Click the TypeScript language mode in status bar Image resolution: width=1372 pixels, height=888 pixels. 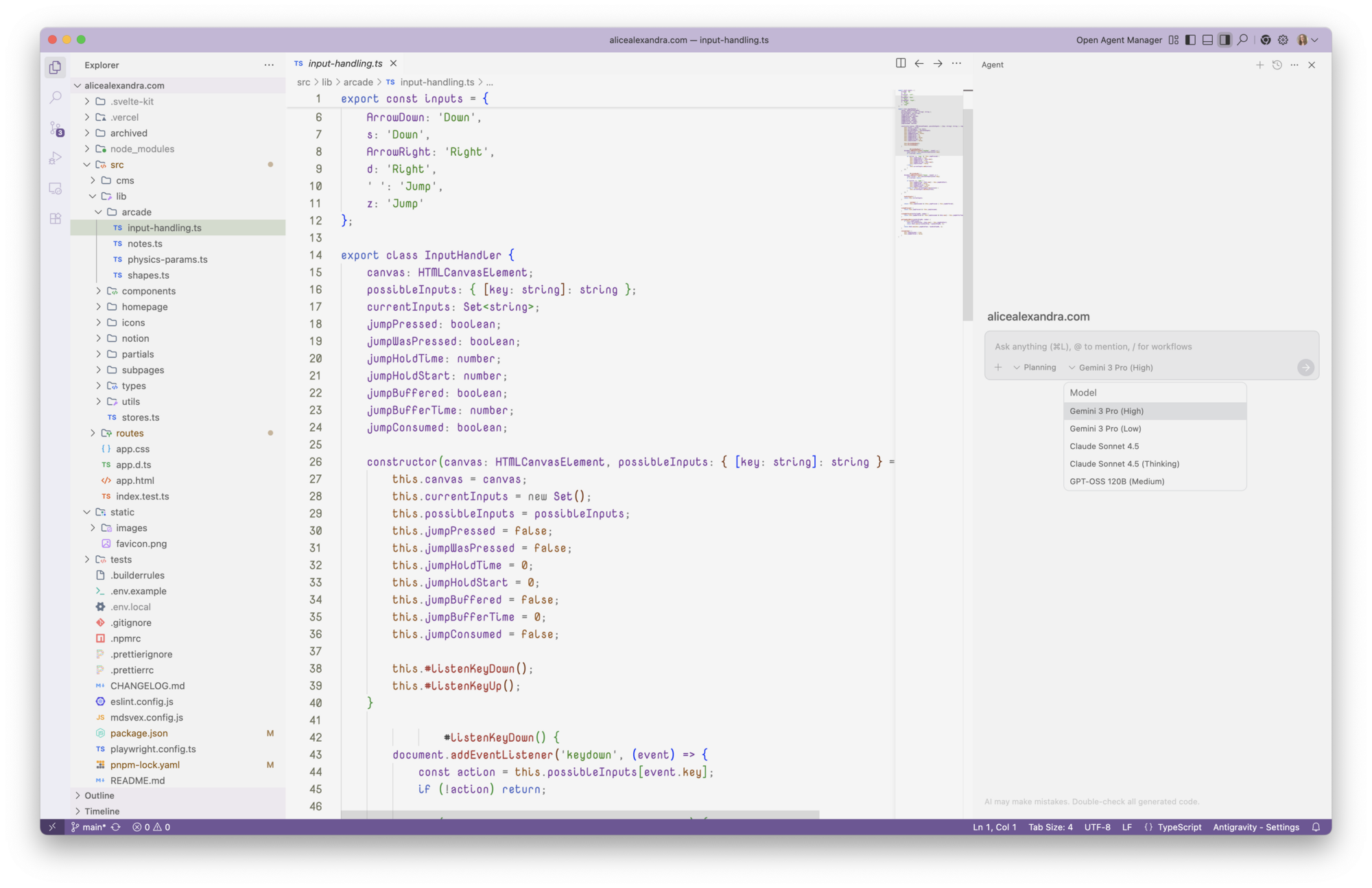point(1179,827)
